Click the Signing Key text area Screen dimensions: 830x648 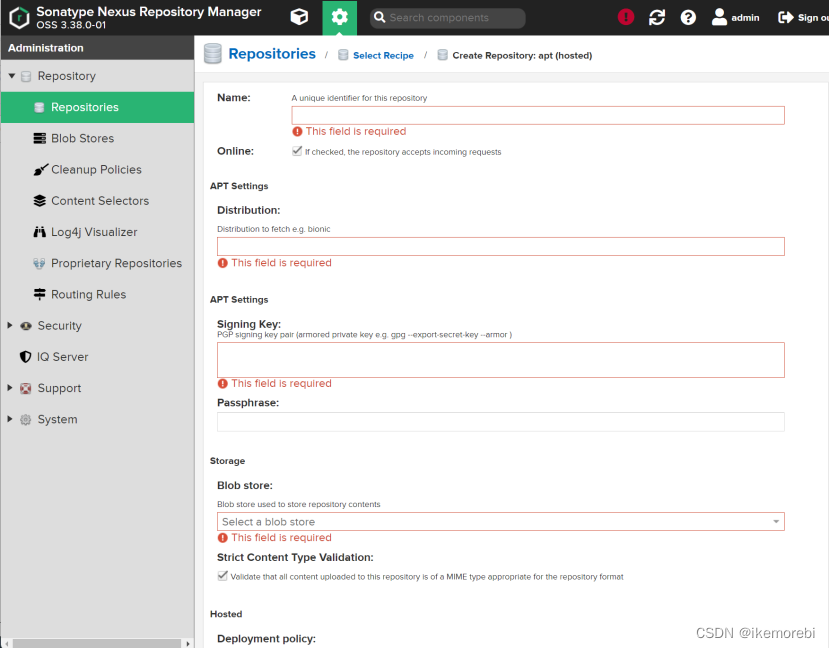tap(501, 360)
